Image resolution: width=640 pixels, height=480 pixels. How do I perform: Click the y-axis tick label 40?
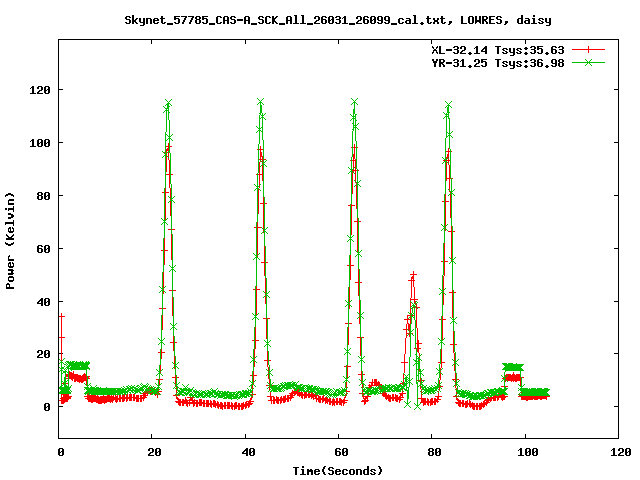point(43,302)
